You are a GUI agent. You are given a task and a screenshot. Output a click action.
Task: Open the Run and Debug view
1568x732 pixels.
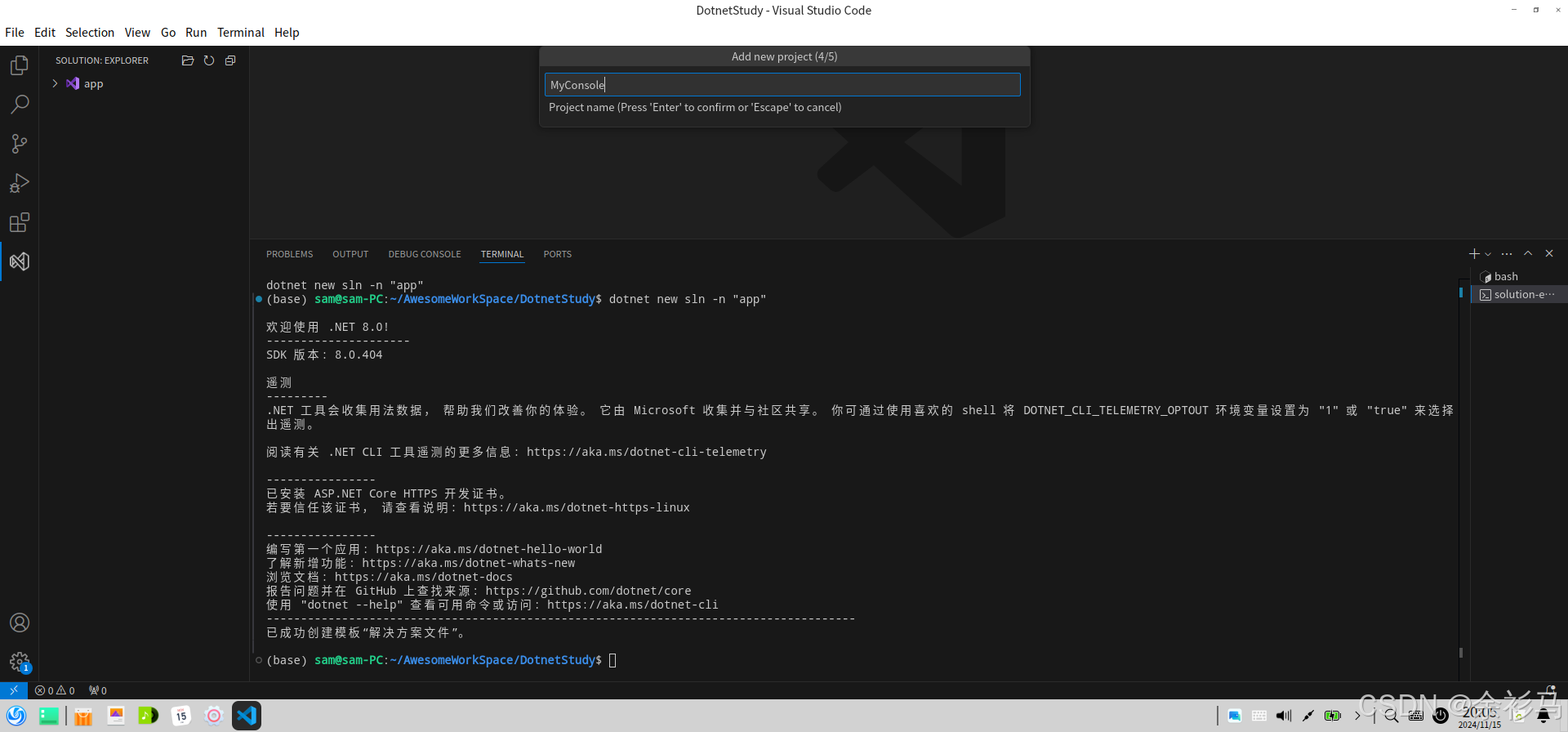pos(20,183)
